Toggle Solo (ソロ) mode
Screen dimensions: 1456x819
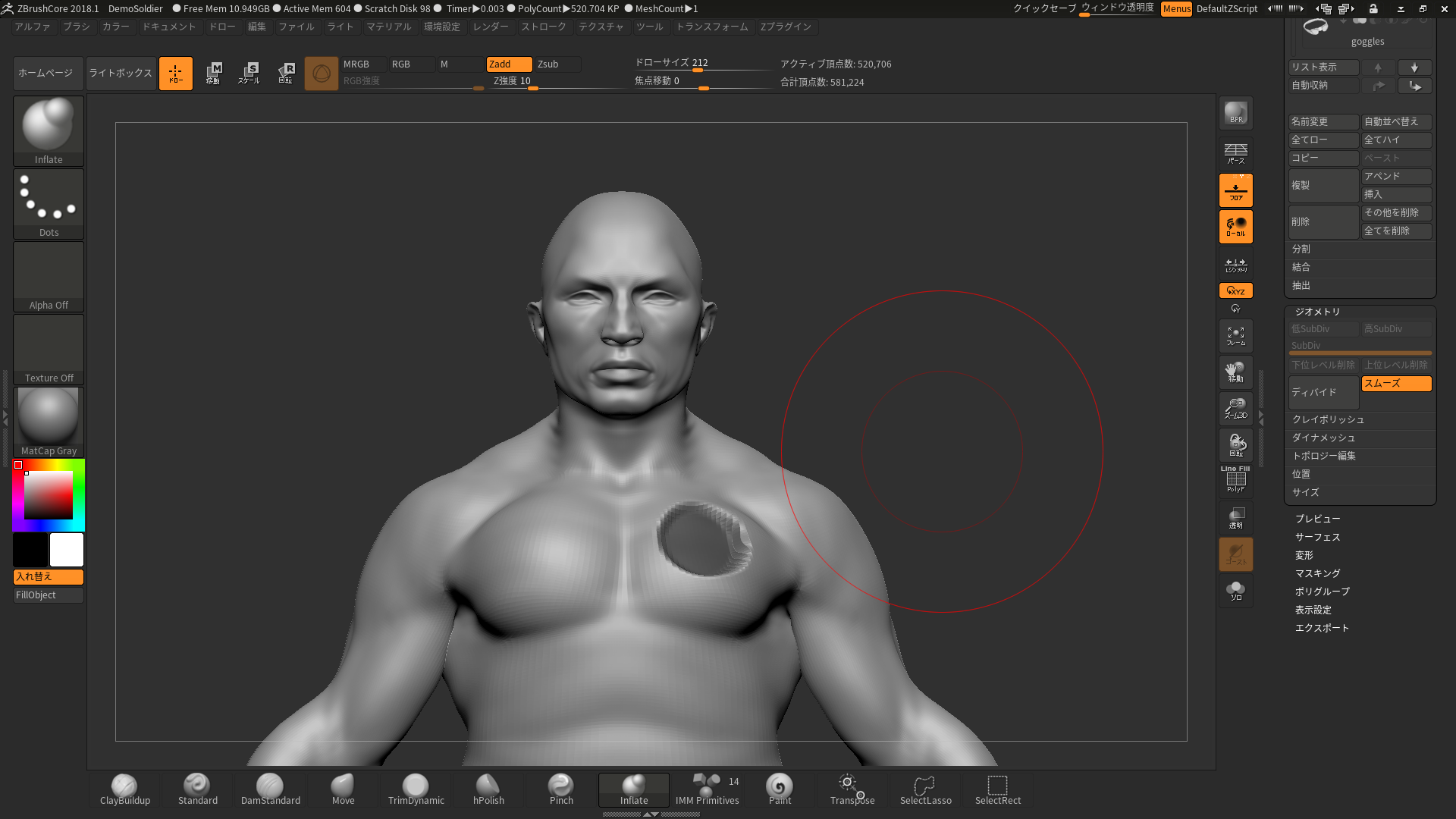[x=1236, y=591]
